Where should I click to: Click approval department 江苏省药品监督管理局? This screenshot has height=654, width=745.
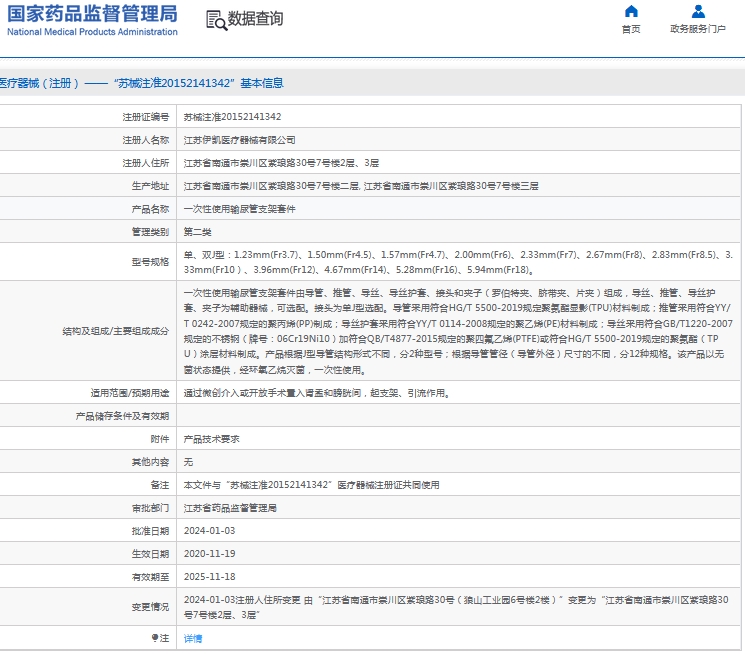click(230, 508)
